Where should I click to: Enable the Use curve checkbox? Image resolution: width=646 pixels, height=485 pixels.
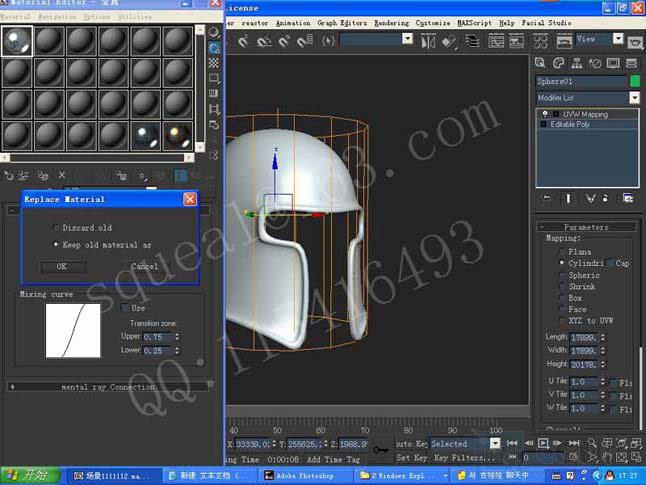pos(124,308)
